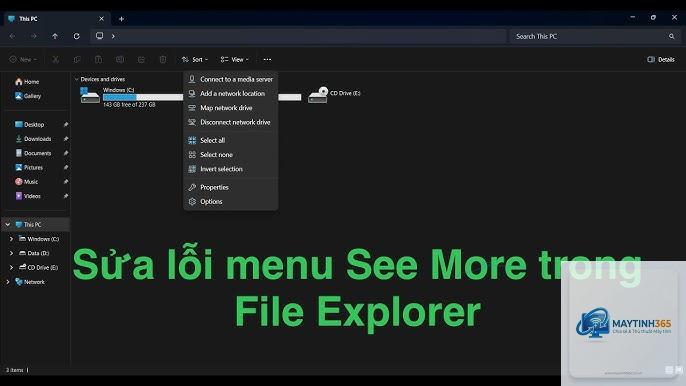The width and height of the screenshot is (686, 386).
Task: Choose Options from the menu
Action: click(x=231, y=202)
